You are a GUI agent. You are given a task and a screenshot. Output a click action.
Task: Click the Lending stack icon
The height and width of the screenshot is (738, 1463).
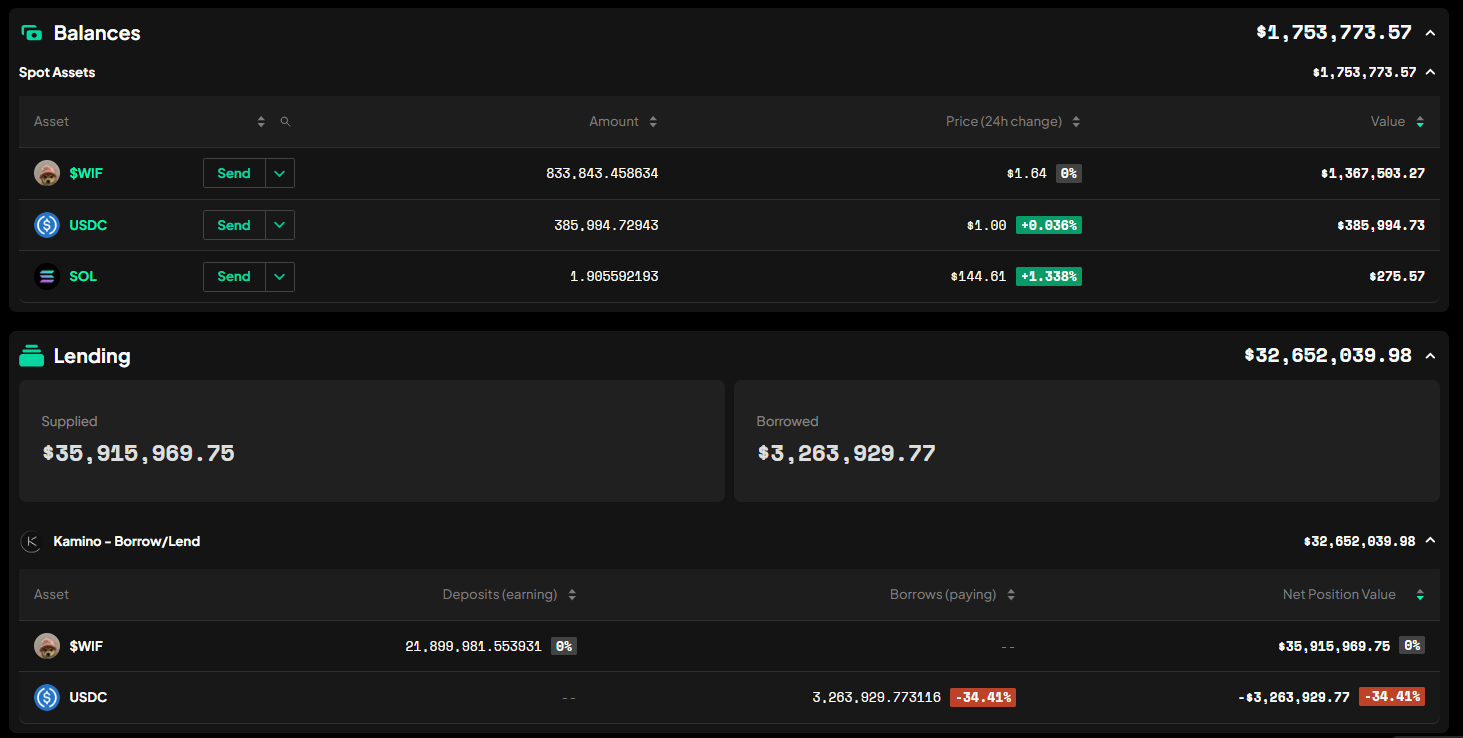pos(32,356)
